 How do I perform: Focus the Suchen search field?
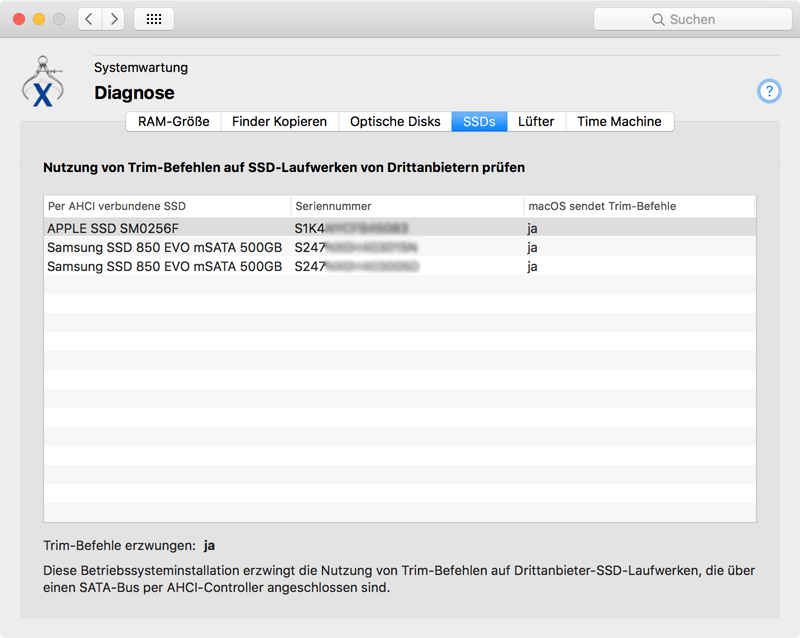tap(692, 19)
